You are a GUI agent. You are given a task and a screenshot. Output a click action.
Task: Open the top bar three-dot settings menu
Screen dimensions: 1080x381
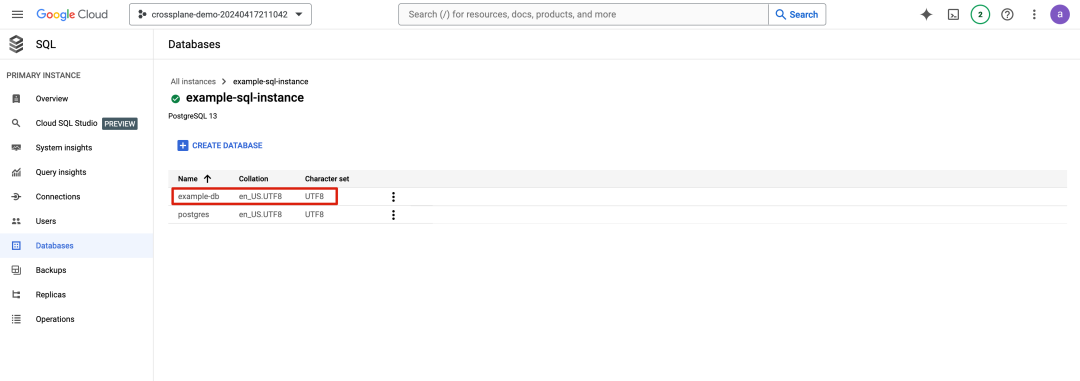(x=1034, y=14)
